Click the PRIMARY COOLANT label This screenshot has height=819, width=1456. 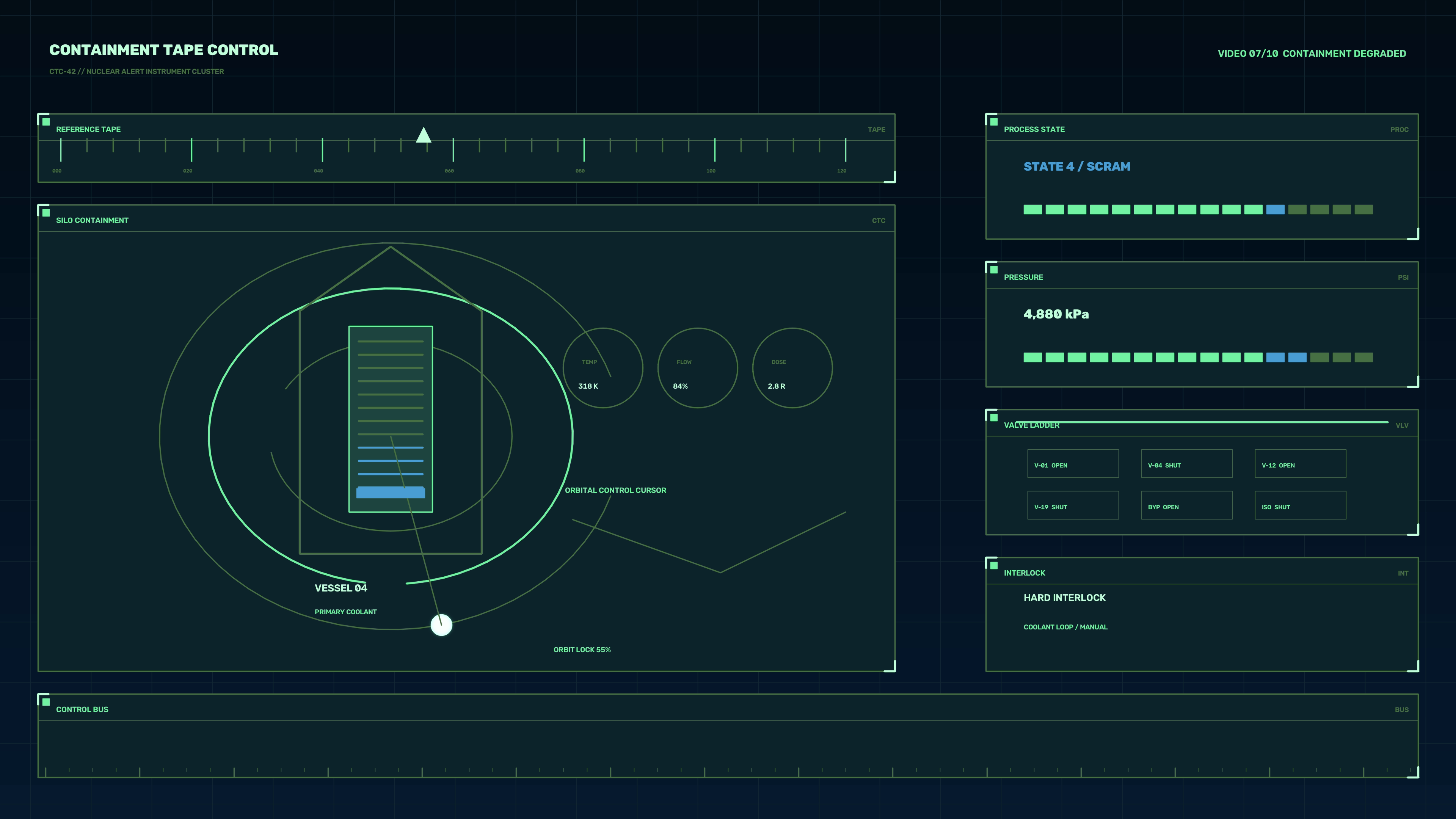[x=345, y=612]
